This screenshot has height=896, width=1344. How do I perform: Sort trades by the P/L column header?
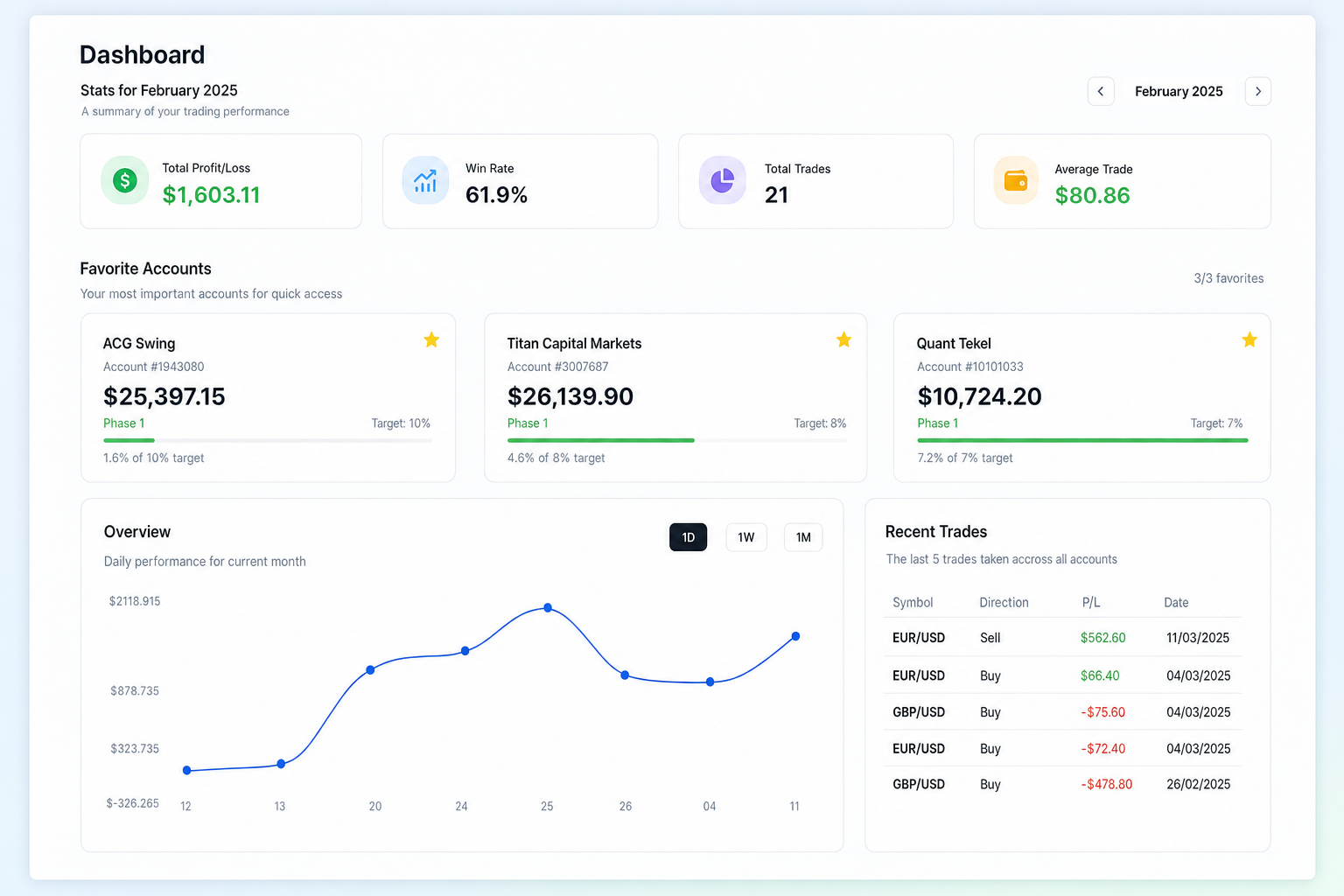[1090, 602]
